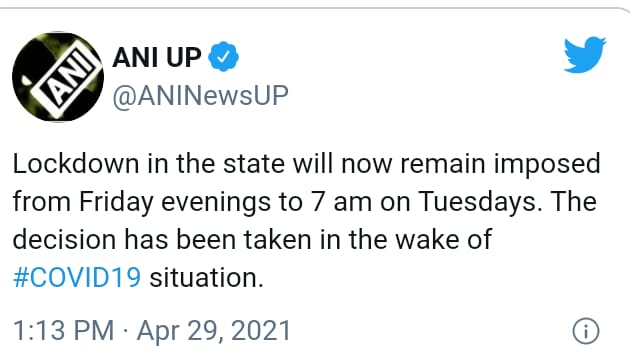
Task: Click the ANI logo lettering inside avatar
Action: 66,76
